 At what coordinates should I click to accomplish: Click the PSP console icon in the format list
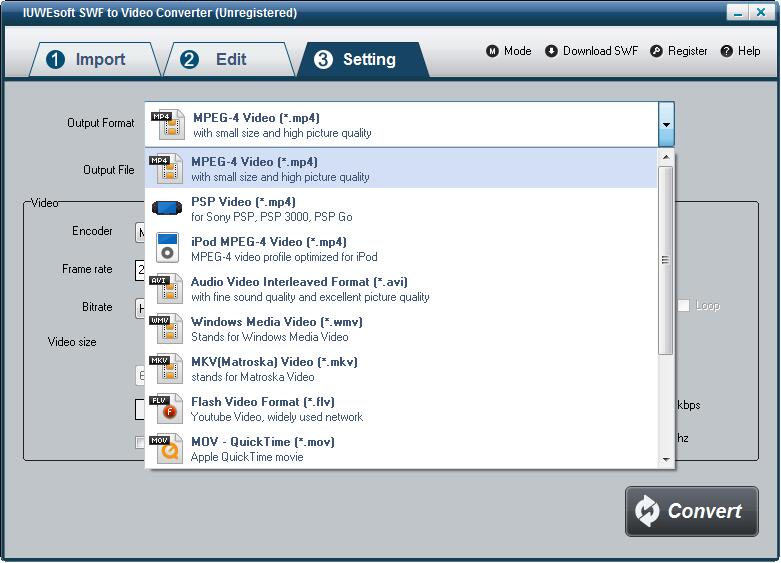coord(167,208)
